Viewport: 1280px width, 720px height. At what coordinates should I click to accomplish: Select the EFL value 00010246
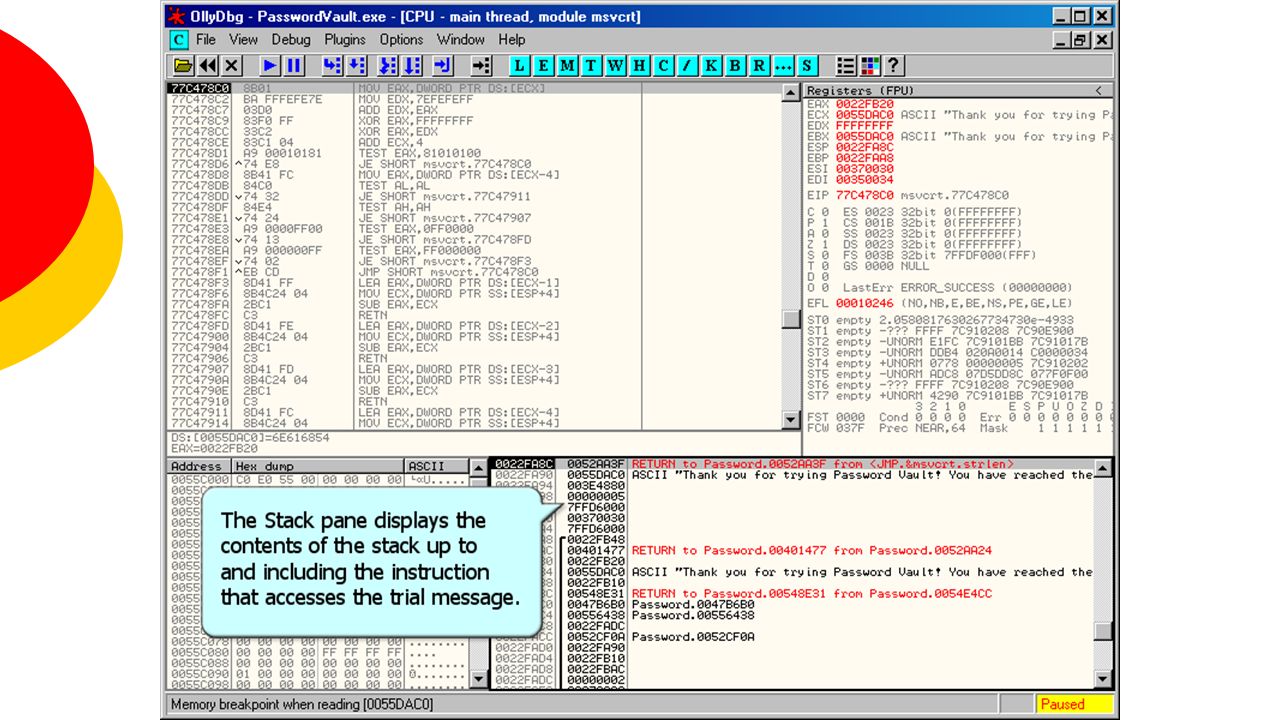pyautogui.click(x=865, y=303)
